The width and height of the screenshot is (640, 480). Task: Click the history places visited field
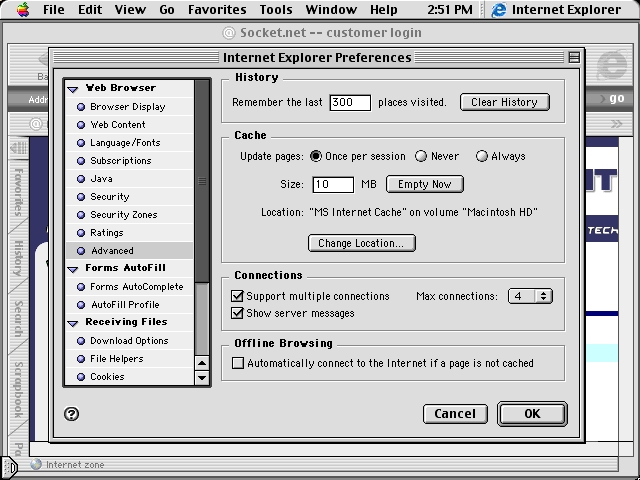coord(350,102)
